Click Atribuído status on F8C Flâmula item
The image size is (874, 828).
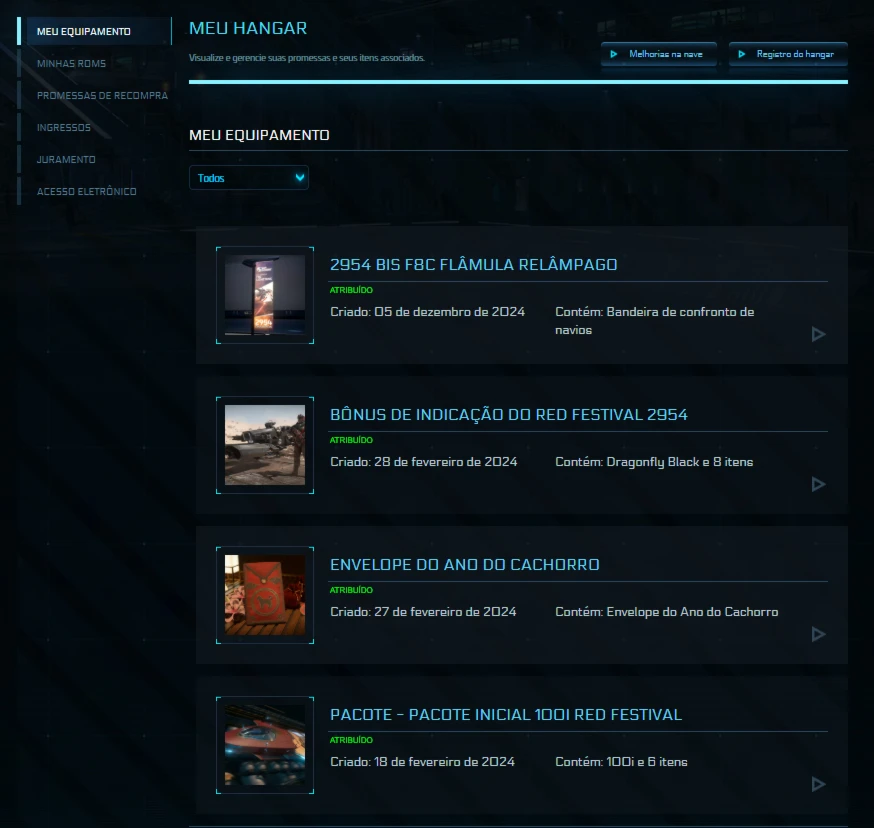click(351, 290)
